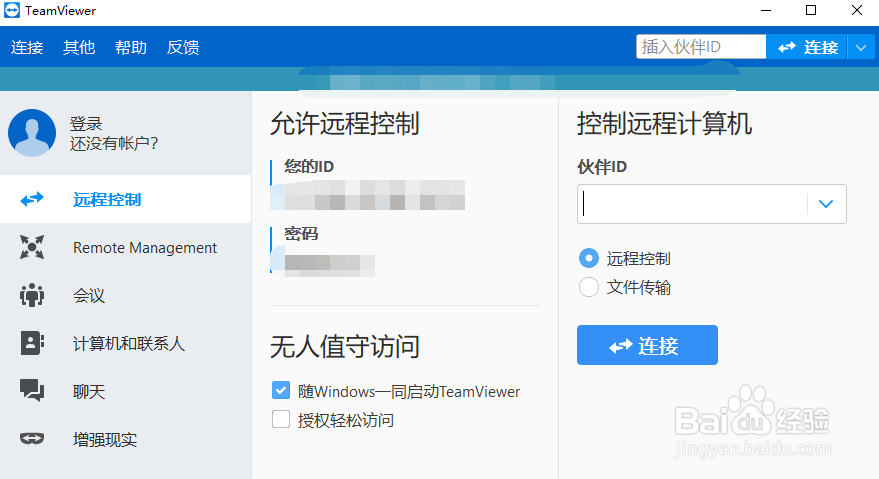The width and height of the screenshot is (879, 479).
Task: Enable the 授权轻松访问 checkbox
Action: tap(281, 420)
